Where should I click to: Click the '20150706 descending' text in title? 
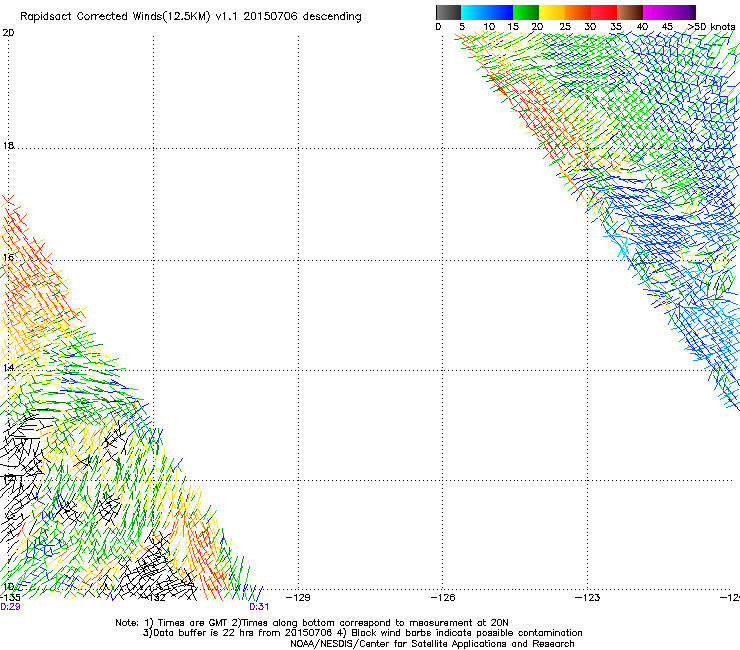[302, 17]
